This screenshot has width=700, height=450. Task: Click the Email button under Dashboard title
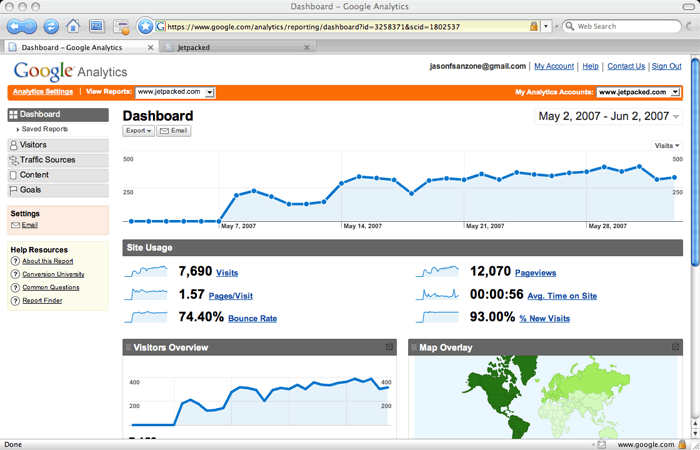point(174,131)
